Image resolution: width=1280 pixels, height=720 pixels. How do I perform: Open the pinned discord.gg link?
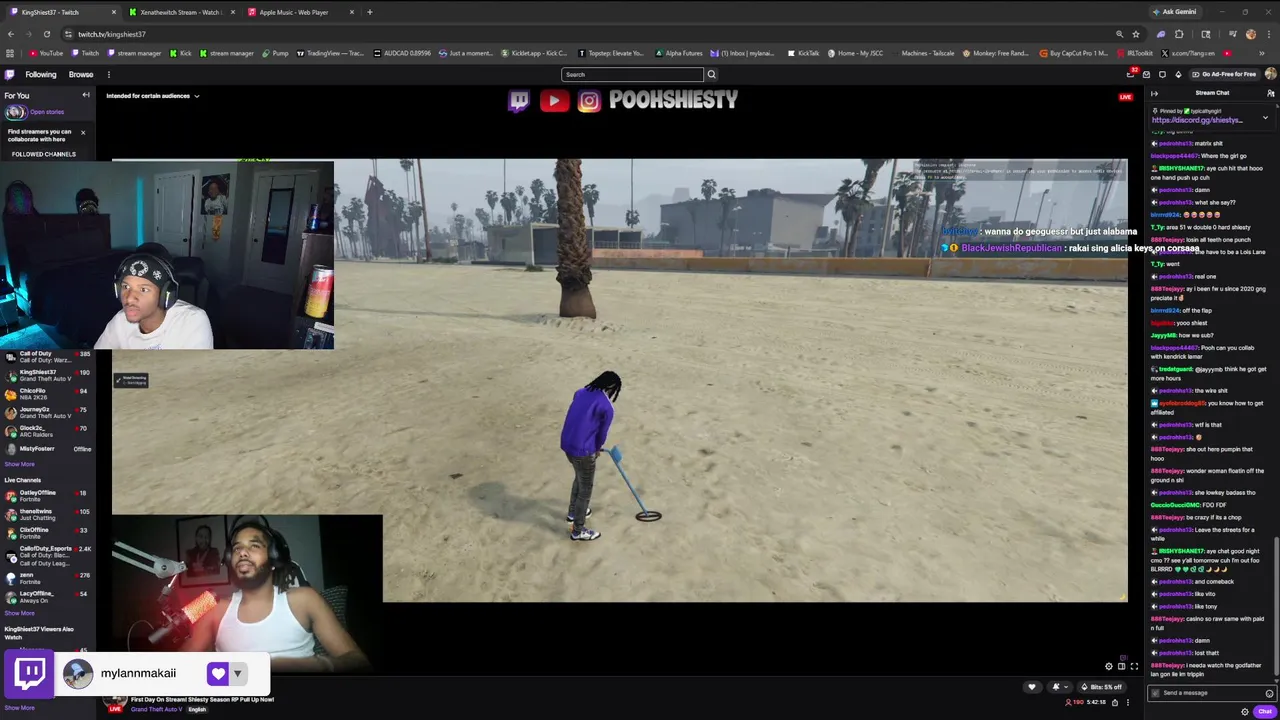[1197, 120]
